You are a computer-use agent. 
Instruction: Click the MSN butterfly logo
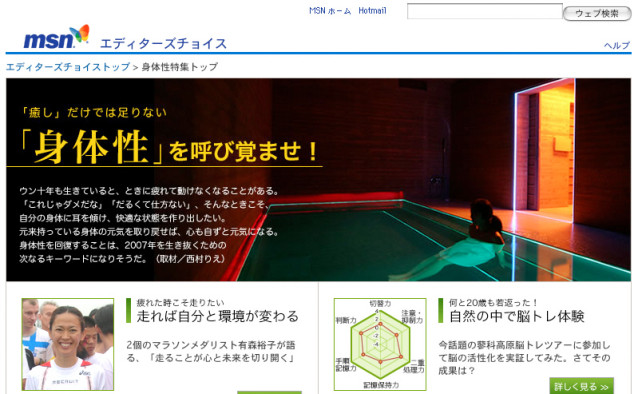(57, 37)
